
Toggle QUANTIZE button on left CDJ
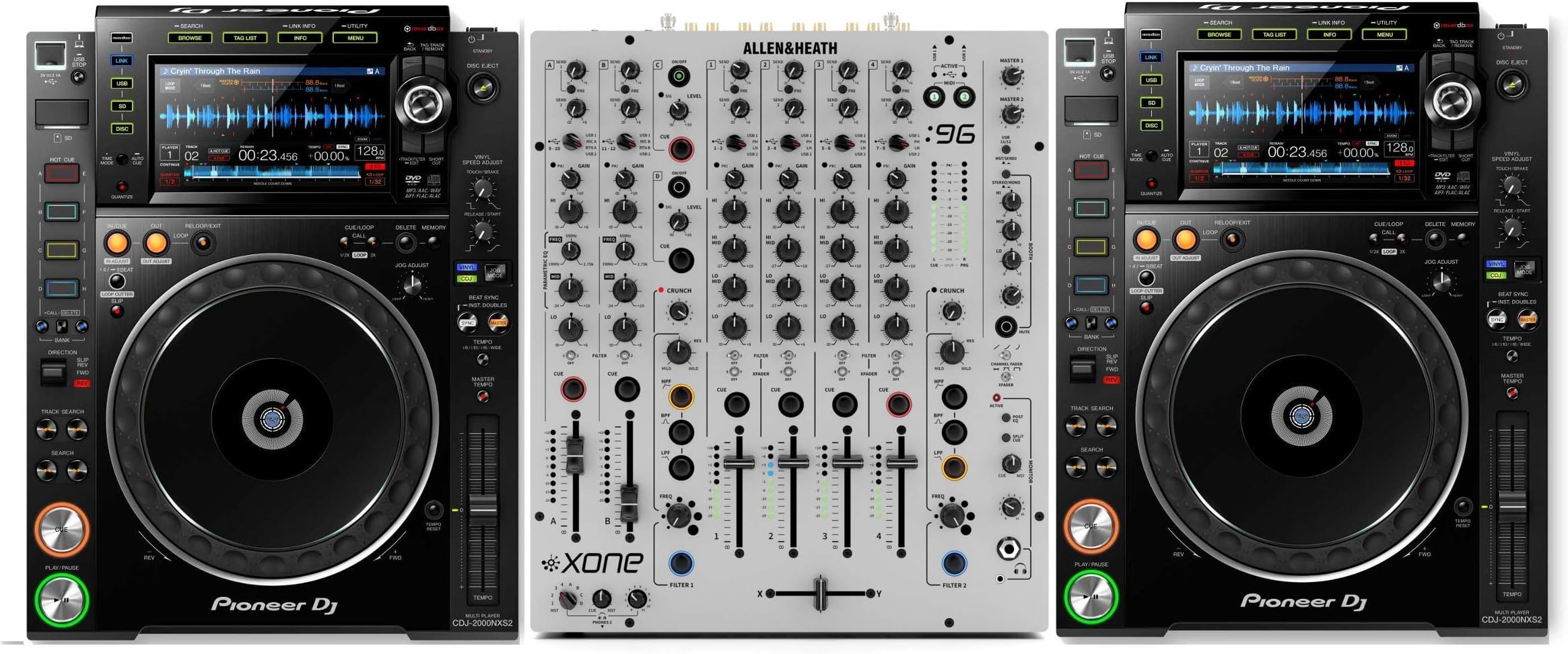(x=122, y=186)
